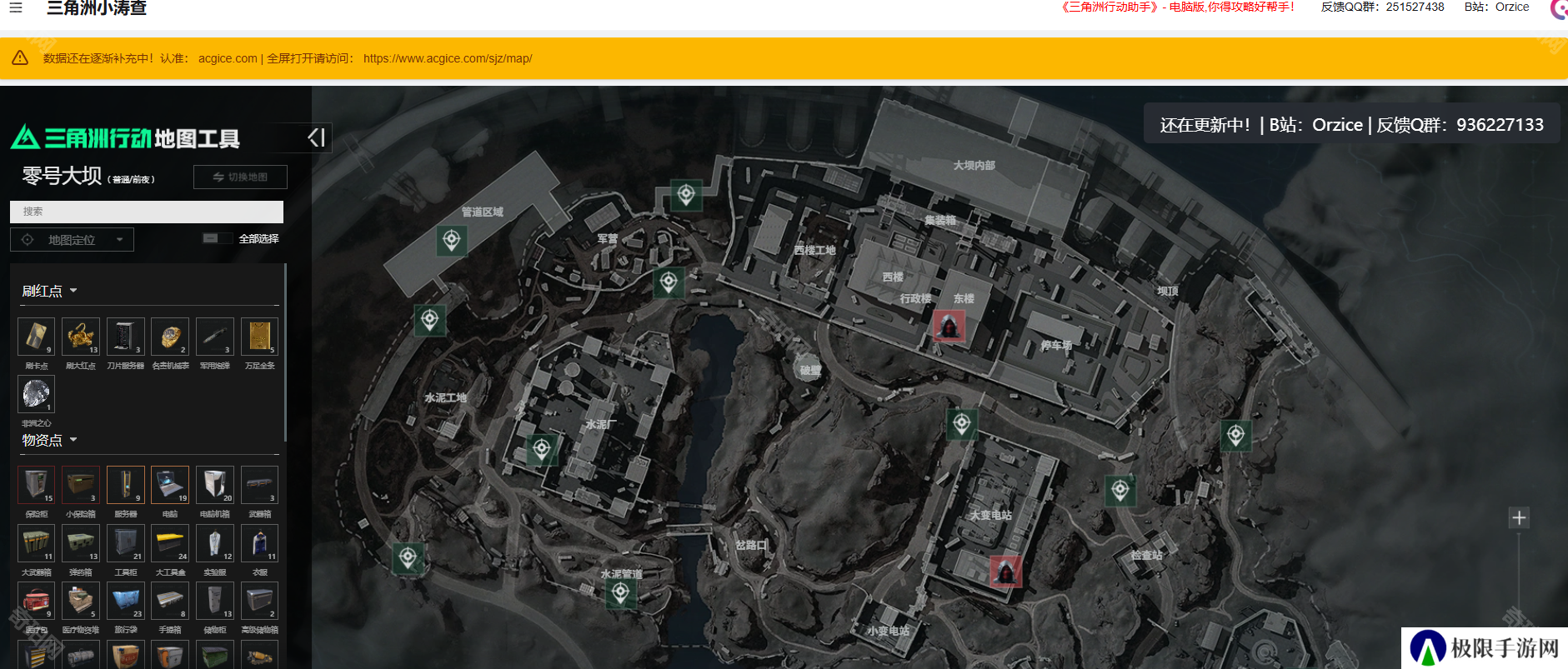The width and height of the screenshot is (1568, 669).
Task: Click the 军营 map label
Action: [x=608, y=238]
